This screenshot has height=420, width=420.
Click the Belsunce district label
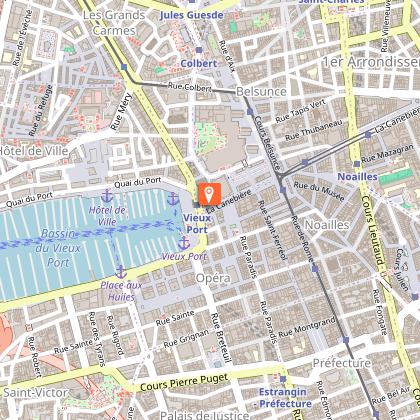click(261, 92)
